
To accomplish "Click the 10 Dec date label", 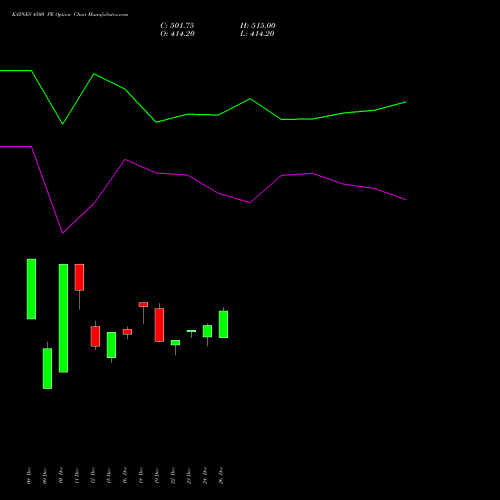I will pos(61,476).
